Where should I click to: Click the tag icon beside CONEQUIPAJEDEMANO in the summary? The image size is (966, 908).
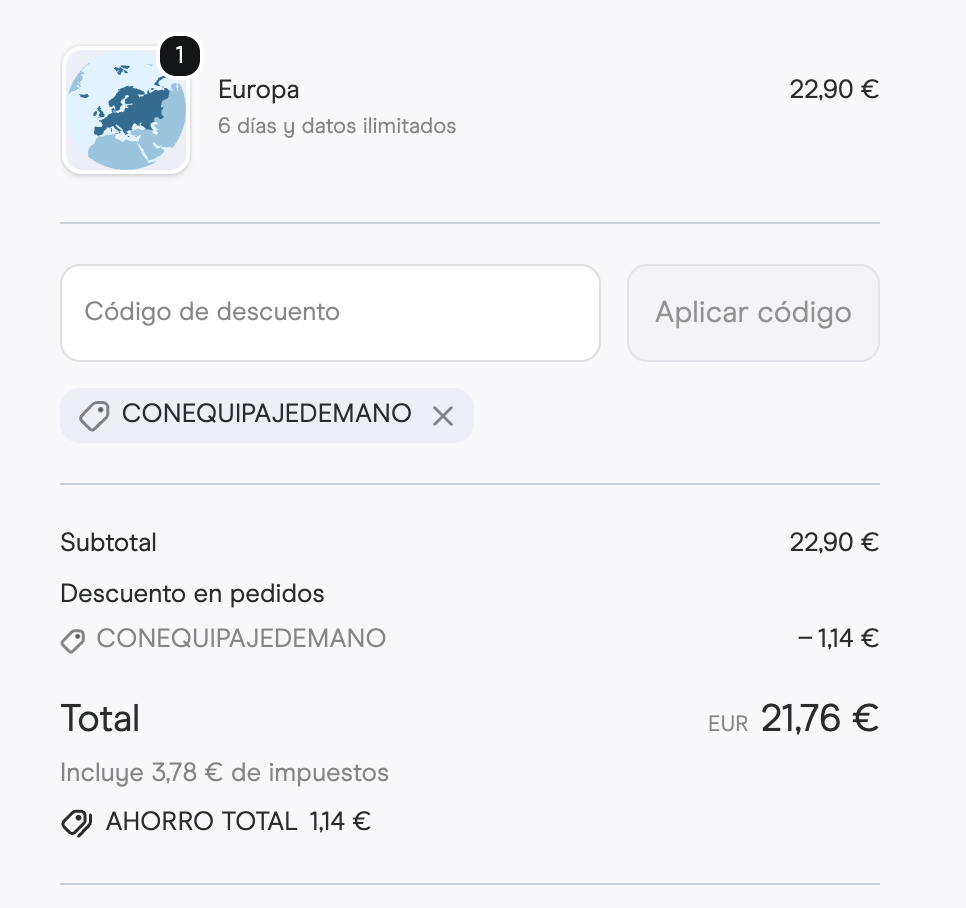point(72,641)
